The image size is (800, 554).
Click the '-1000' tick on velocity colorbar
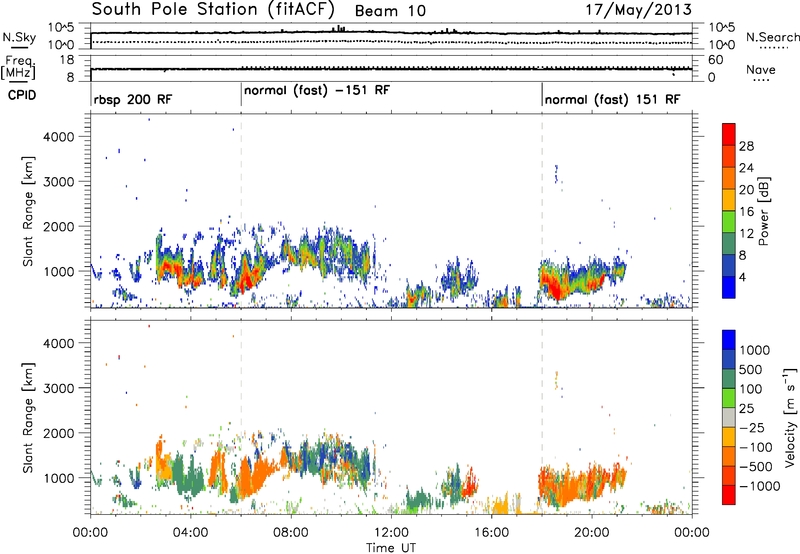click(x=760, y=486)
